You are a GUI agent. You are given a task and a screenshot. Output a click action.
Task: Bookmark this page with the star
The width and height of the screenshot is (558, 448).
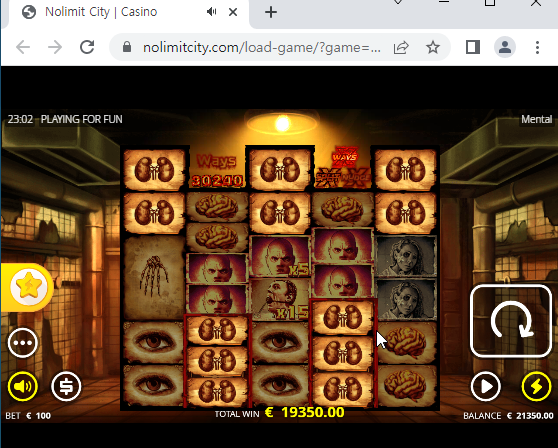[433, 47]
